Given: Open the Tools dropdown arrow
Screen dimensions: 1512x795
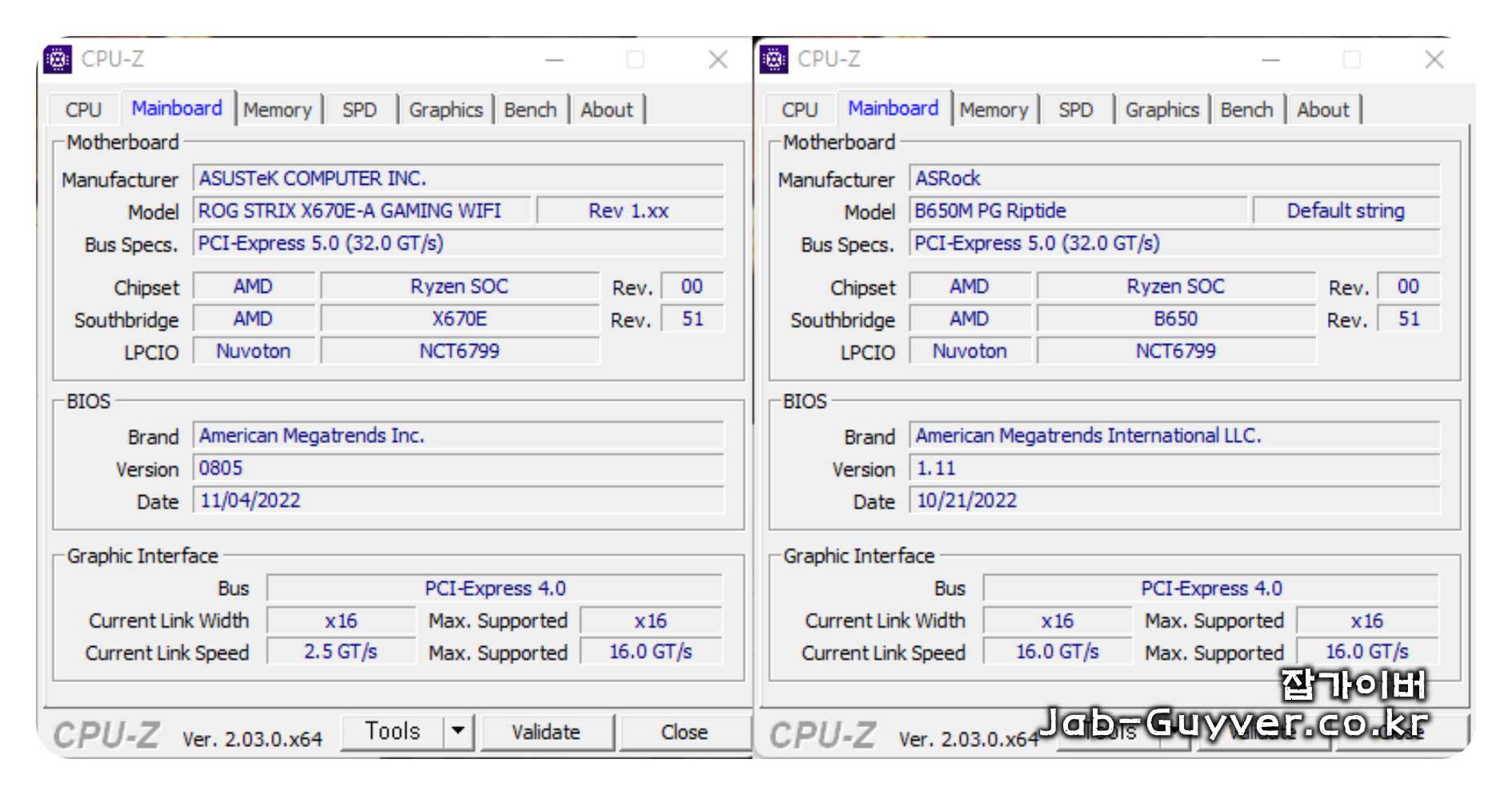Looking at the screenshot, I should pos(458,730).
